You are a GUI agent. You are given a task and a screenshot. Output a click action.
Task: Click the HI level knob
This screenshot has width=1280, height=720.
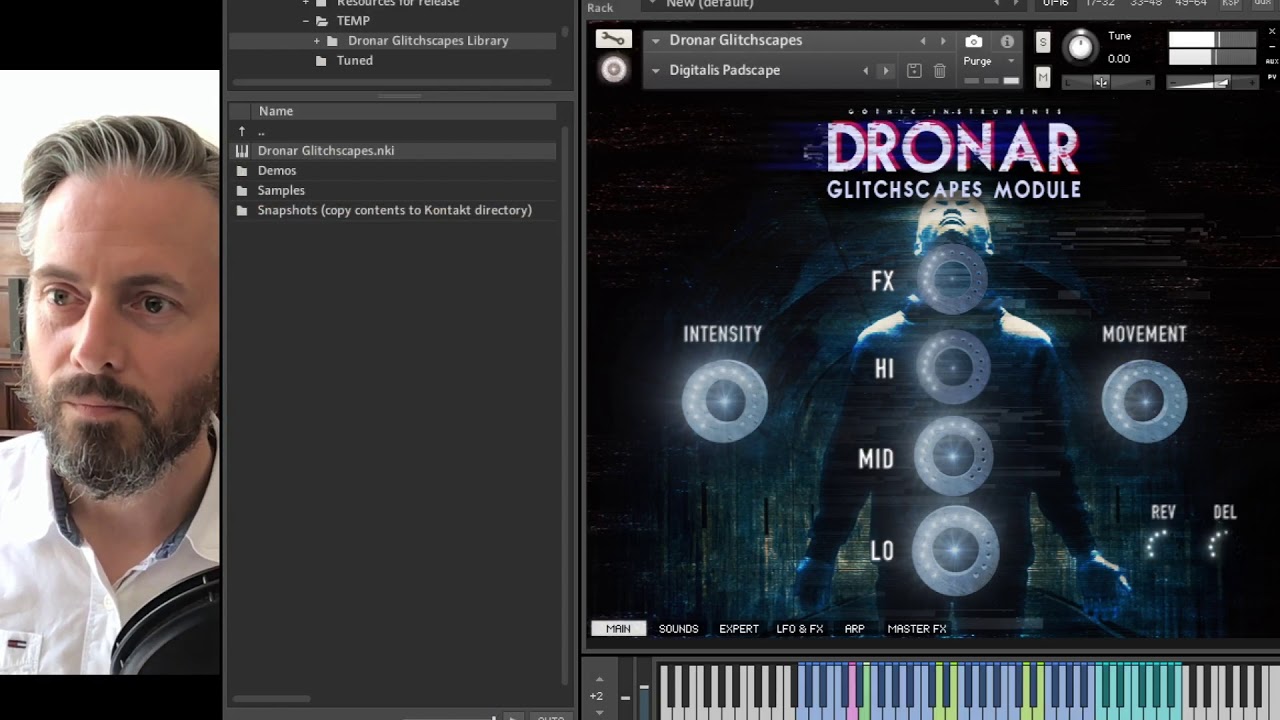(953, 368)
